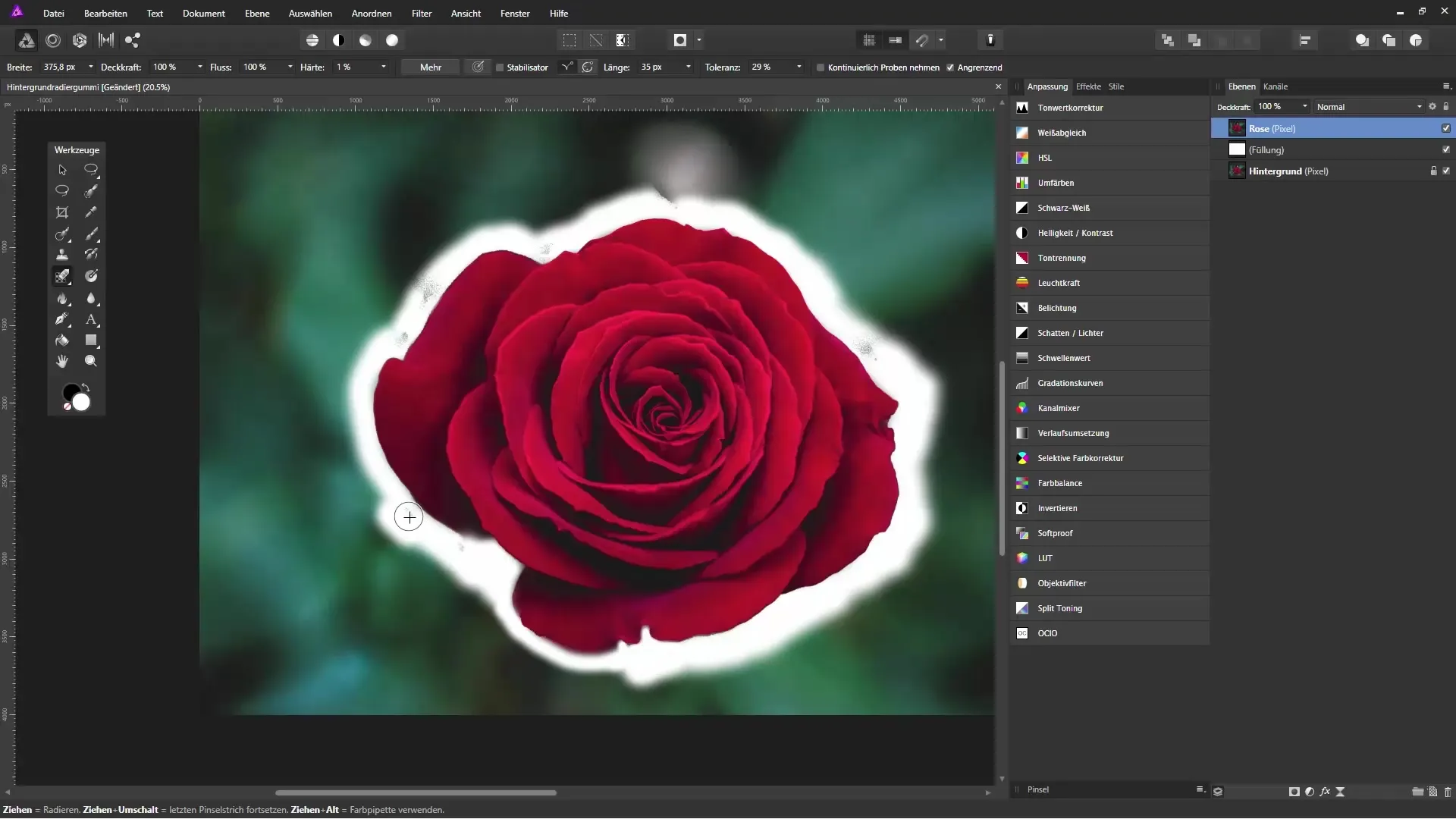The width and height of the screenshot is (1456, 819).
Task: Open the Normal blend mode dropdown
Action: click(x=1369, y=107)
